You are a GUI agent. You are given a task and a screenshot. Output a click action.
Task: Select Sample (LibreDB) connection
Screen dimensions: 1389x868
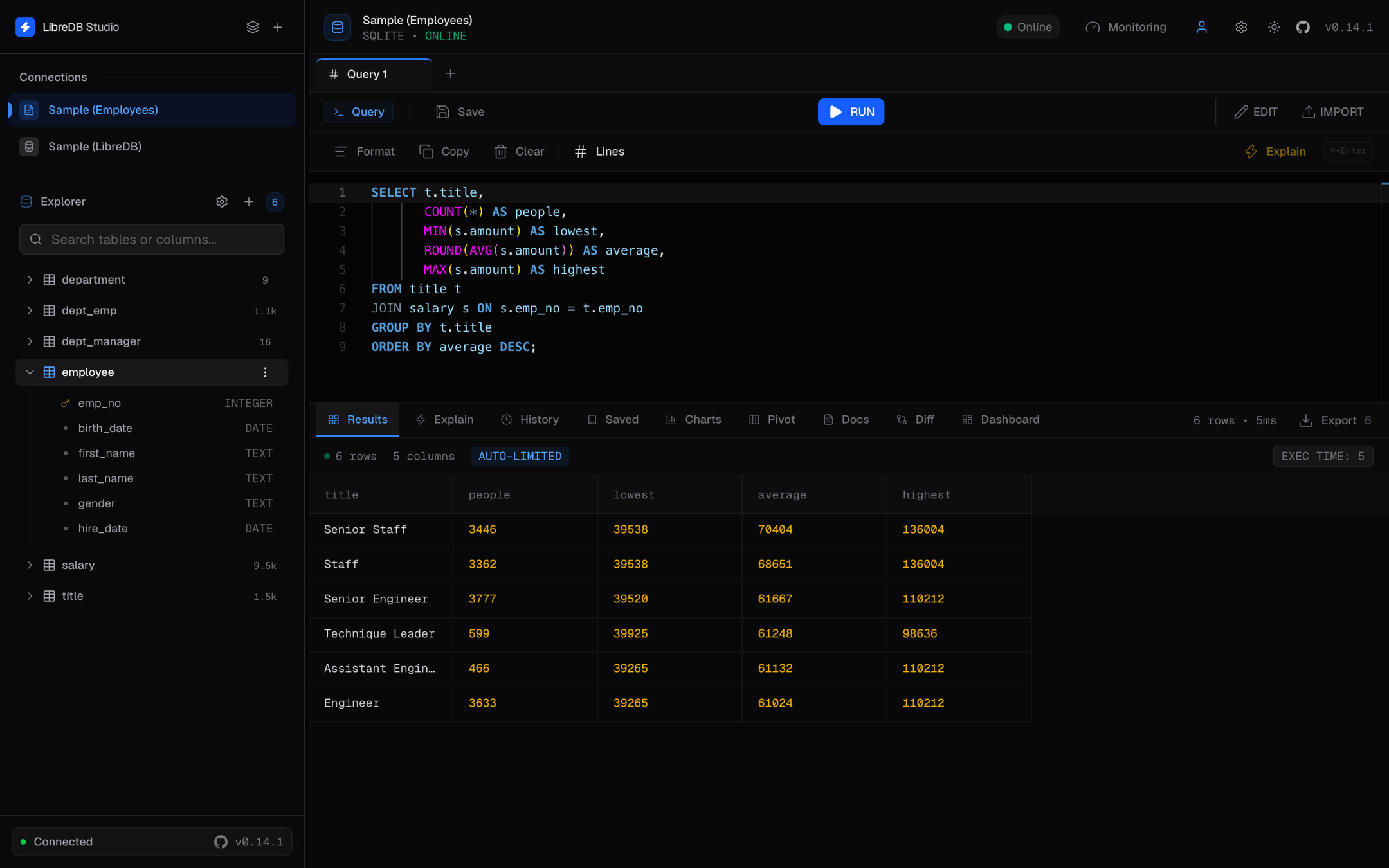point(152,147)
